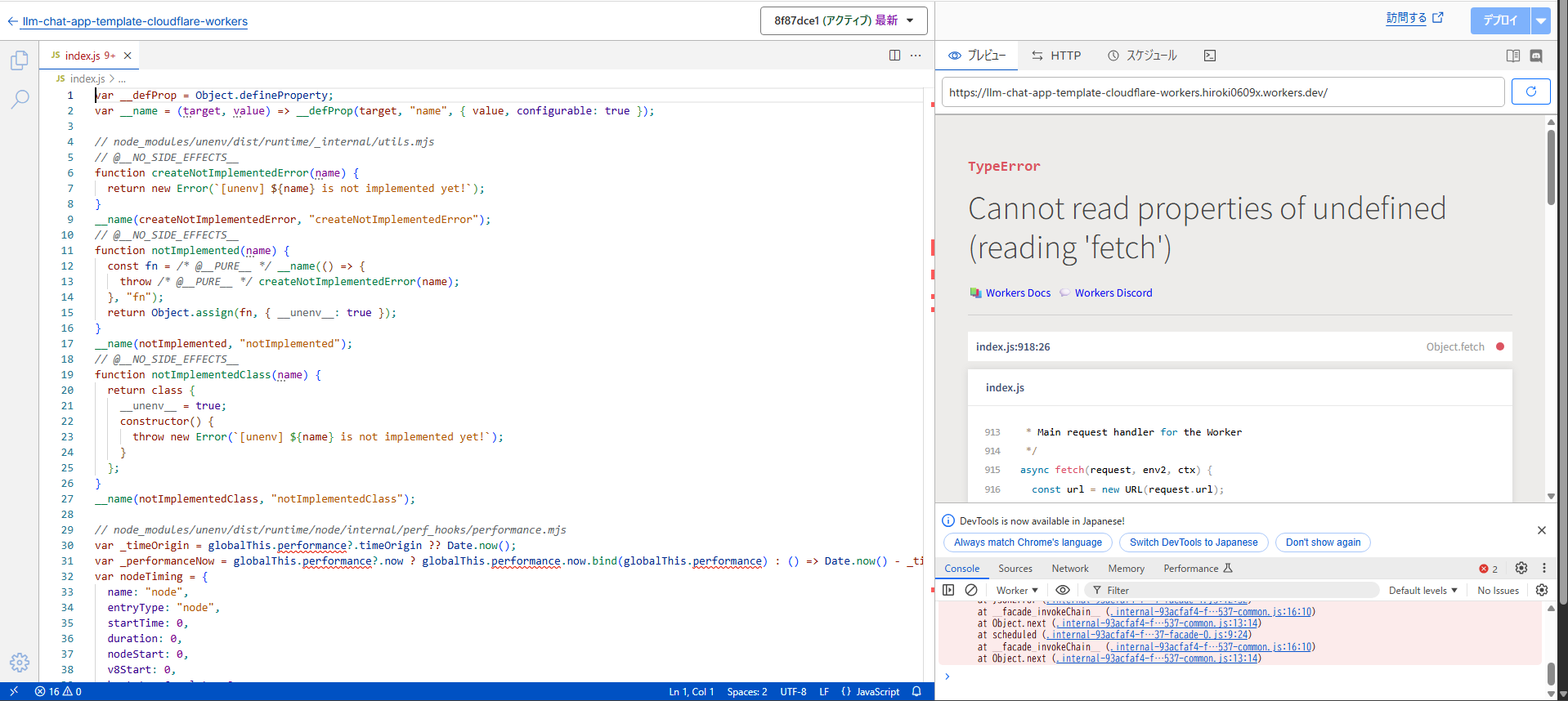The width and height of the screenshot is (1568, 701).
Task: Toggle live expression eye icon
Action: pos(1062,590)
